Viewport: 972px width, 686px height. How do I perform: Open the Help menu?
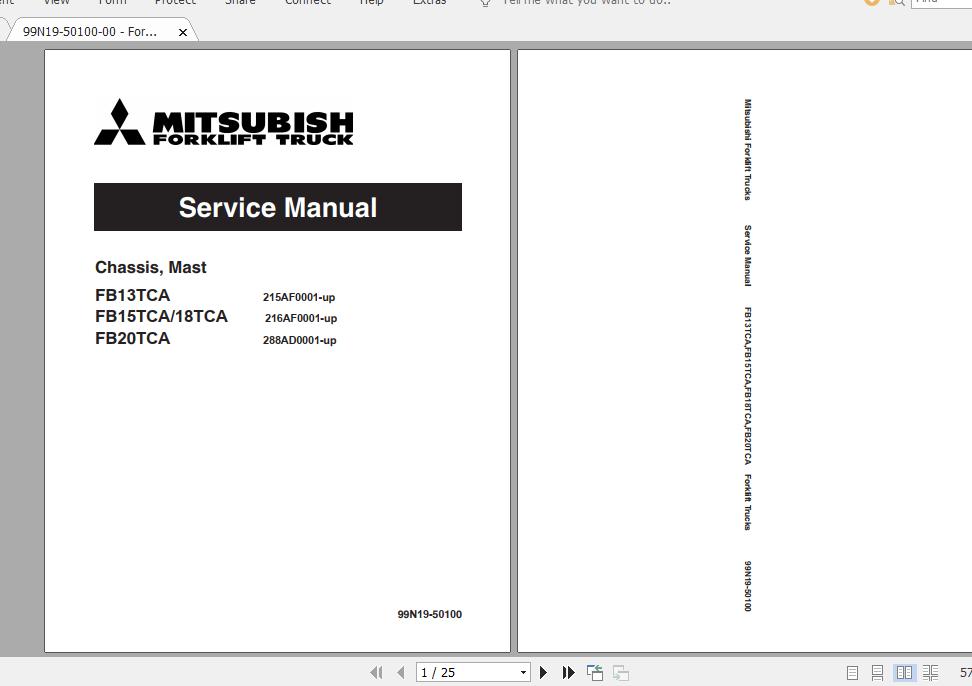pyautogui.click(x=371, y=3)
